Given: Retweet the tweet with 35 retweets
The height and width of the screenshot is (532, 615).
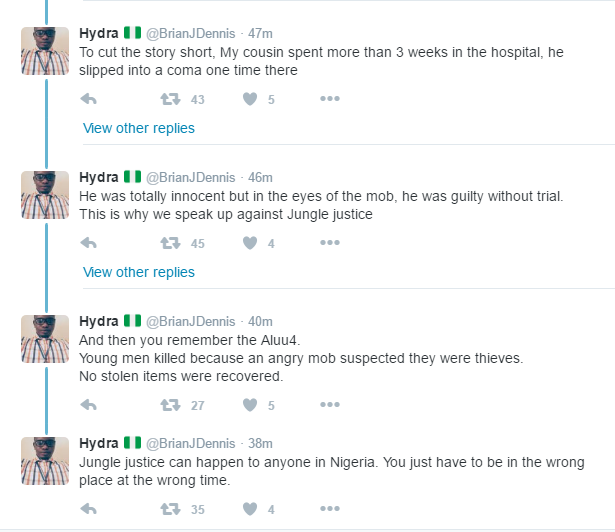Looking at the screenshot, I should [x=170, y=509].
